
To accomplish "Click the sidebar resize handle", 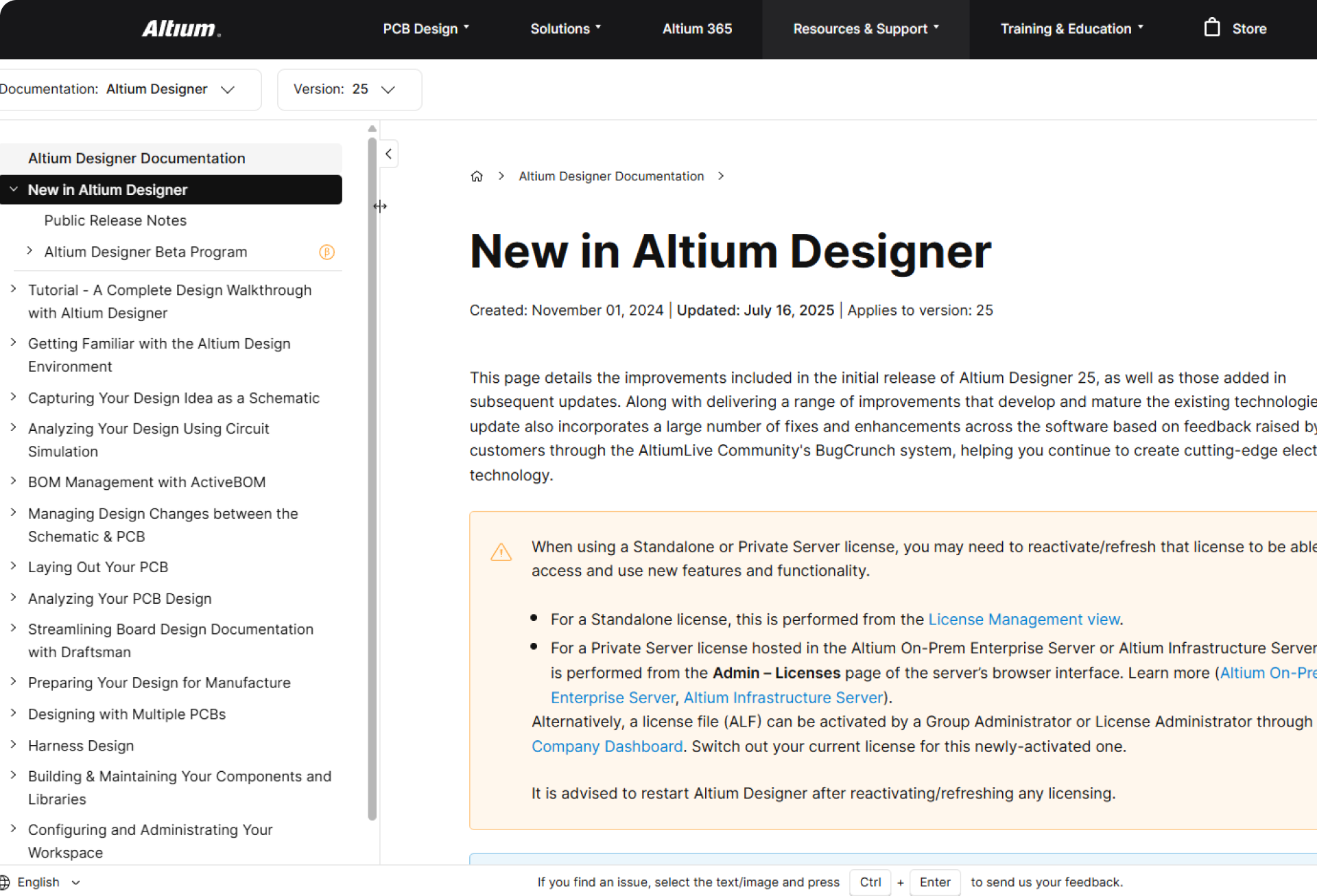I will pyautogui.click(x=380, y=206).
